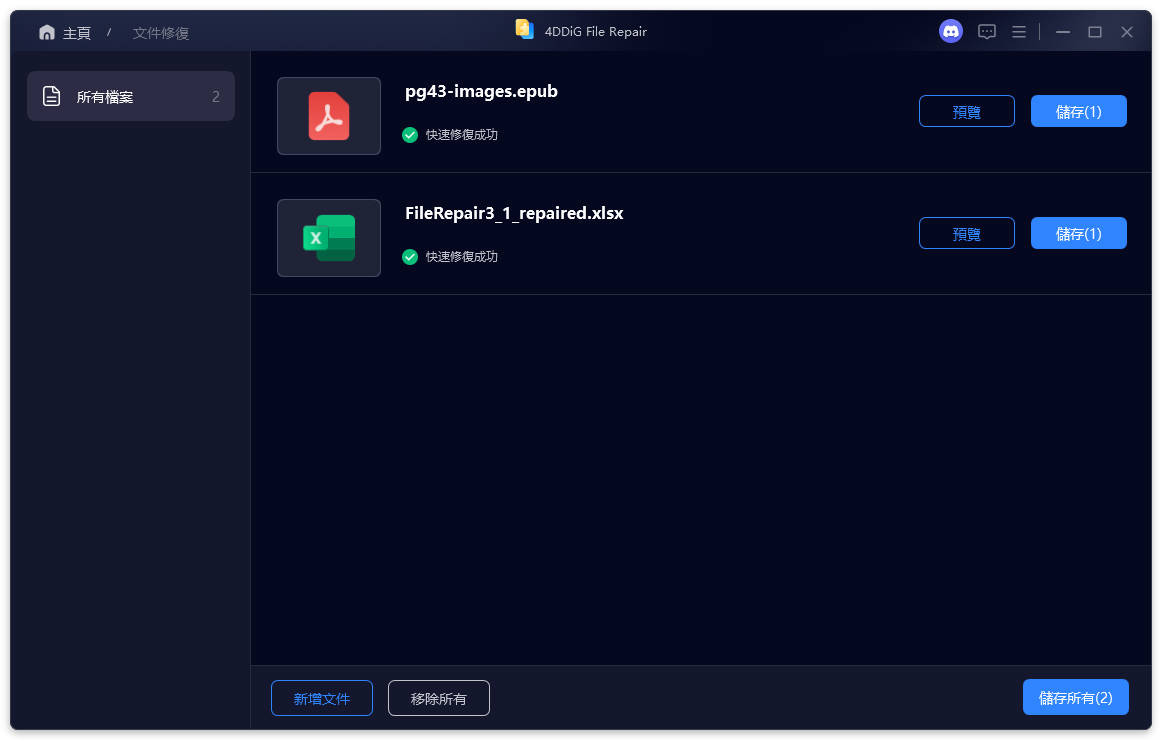Image resolution: width=1162 pixels, height=740 pixels.
Task: Save pg43-images.epub using 儲存(1)
Action: 1078,111
